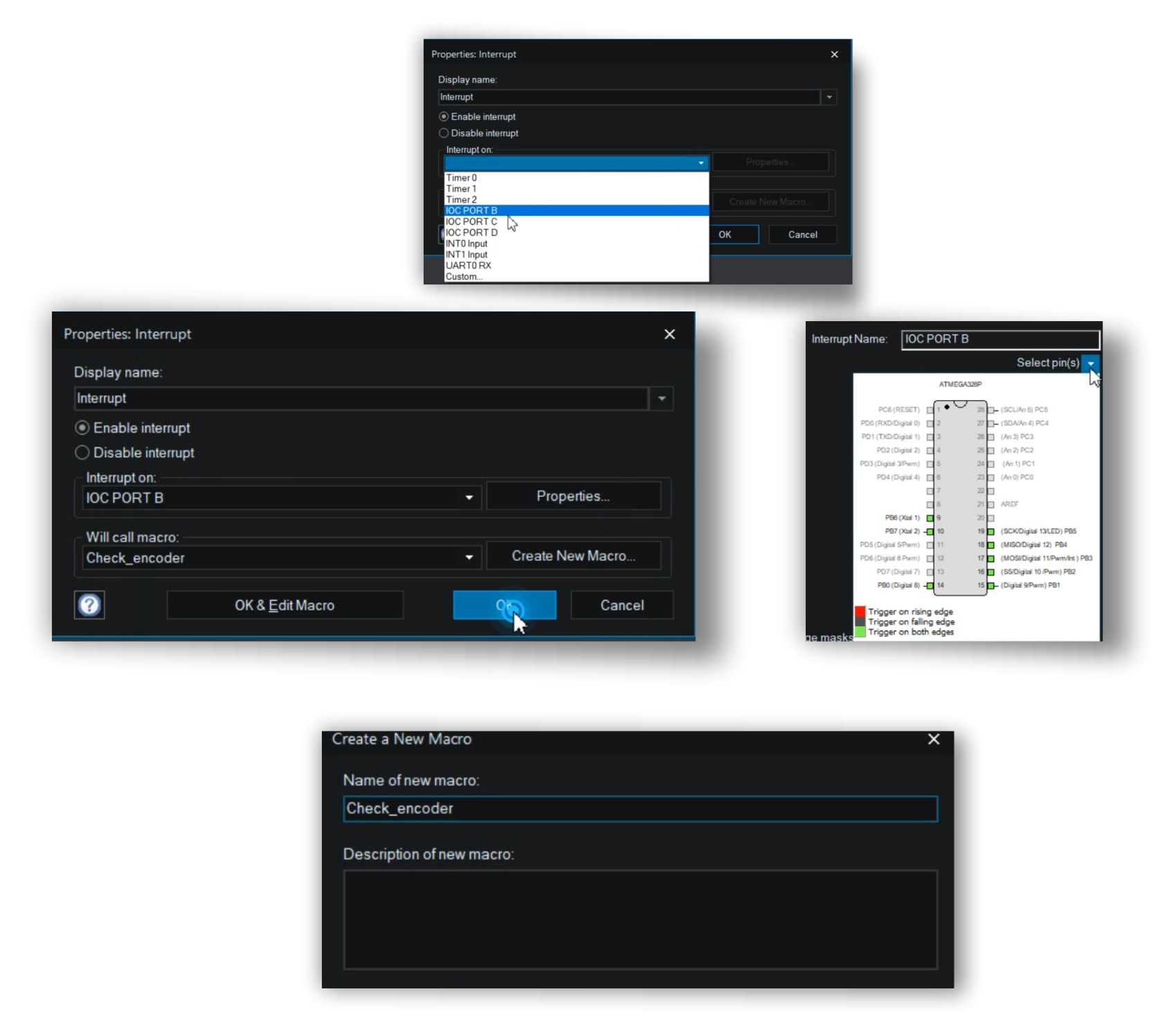Open Display name dropdown in dialog with open list

(x=829, y=97)
